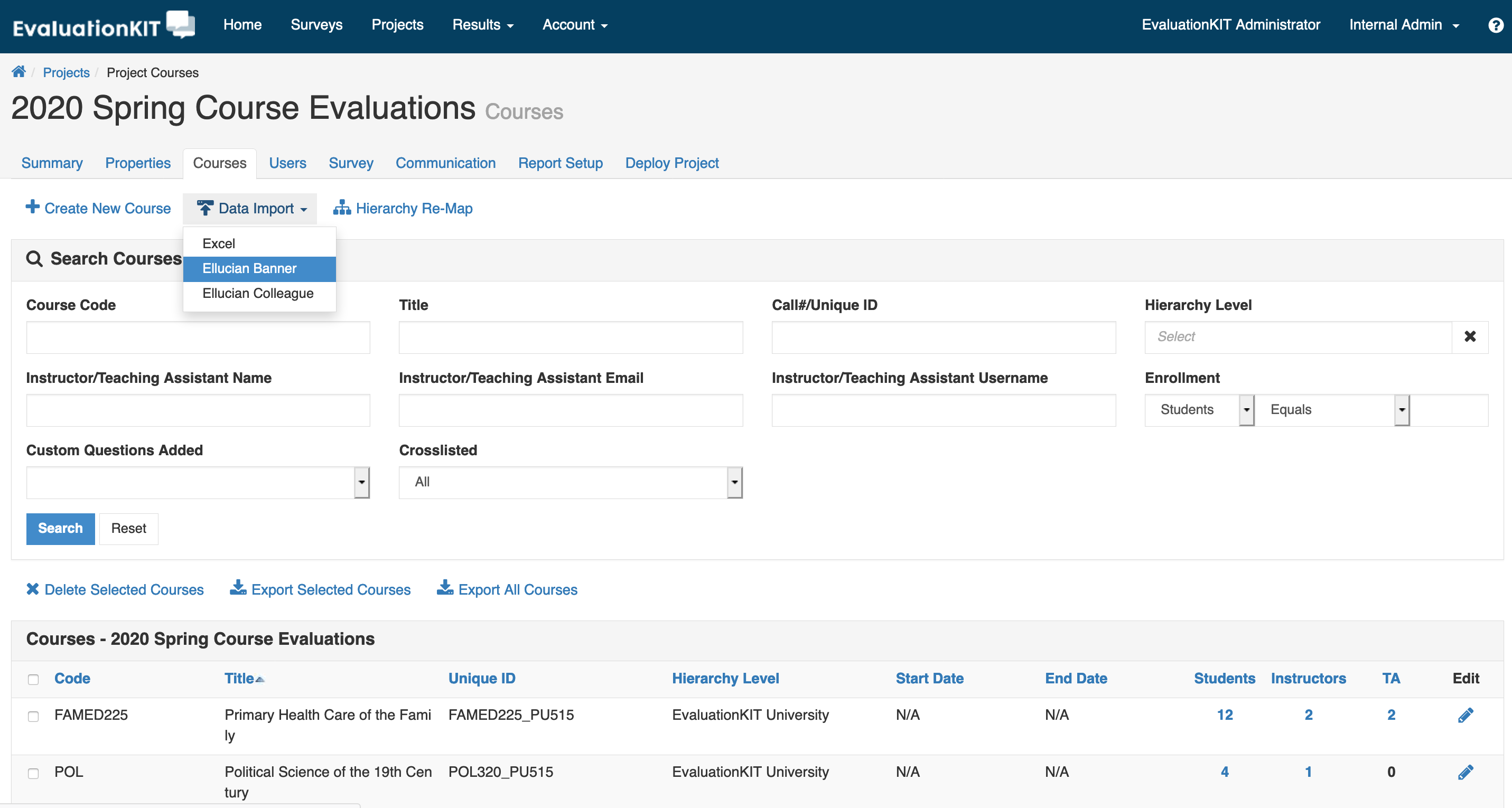Click the pencil edit icon for FAMED225
Viewport: 1512px width, 808px height.
(x=1465, y=715)
